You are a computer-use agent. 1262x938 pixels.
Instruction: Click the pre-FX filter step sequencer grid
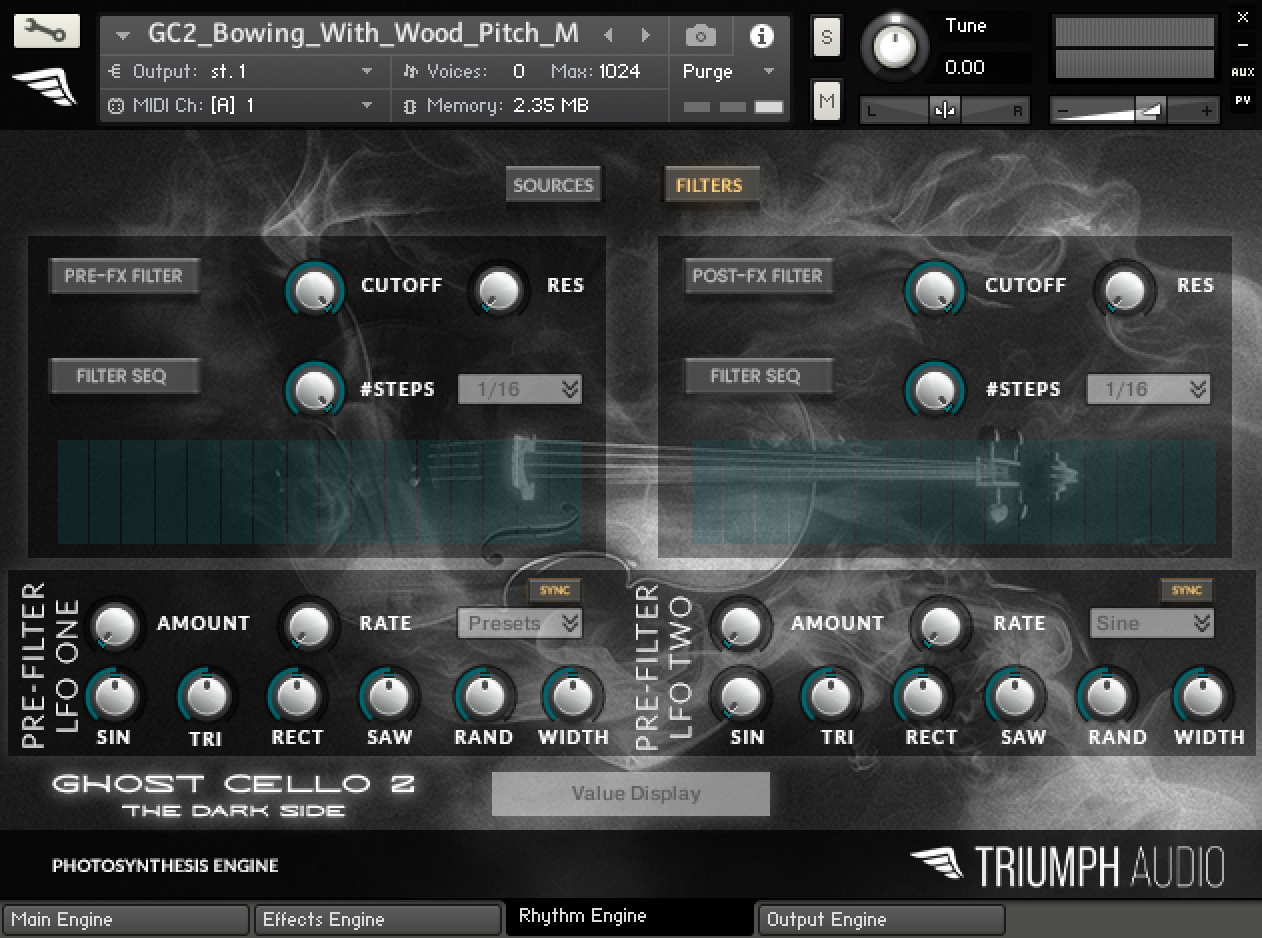click(x=320, y=492)
